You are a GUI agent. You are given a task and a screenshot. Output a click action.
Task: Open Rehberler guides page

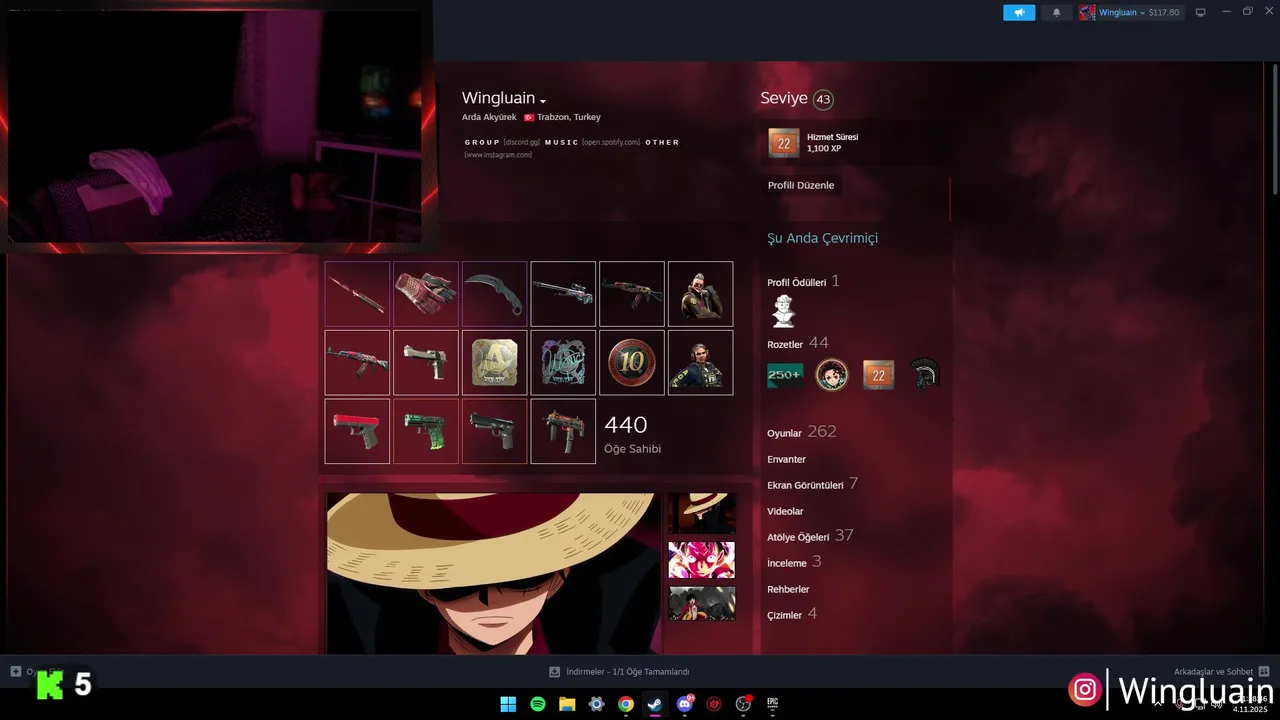pyautogui.click(x=788, y=589)
